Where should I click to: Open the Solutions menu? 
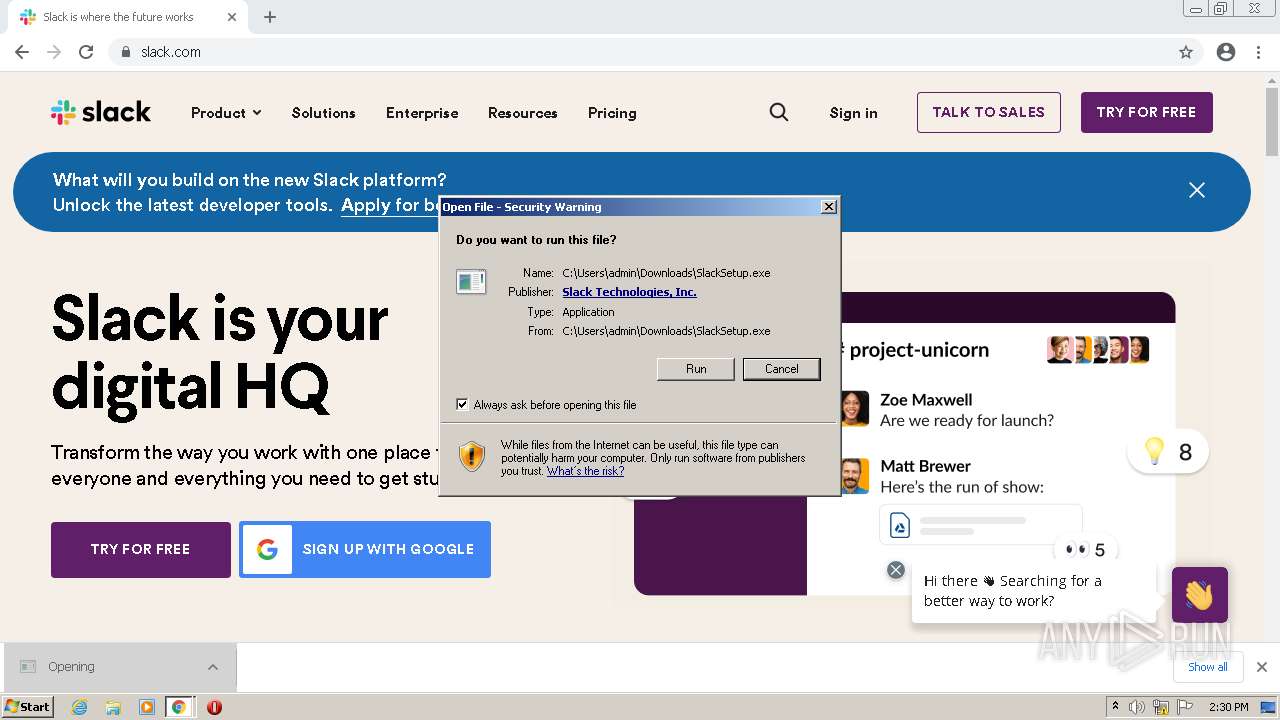pyautogui.click(x=323, y=113)
